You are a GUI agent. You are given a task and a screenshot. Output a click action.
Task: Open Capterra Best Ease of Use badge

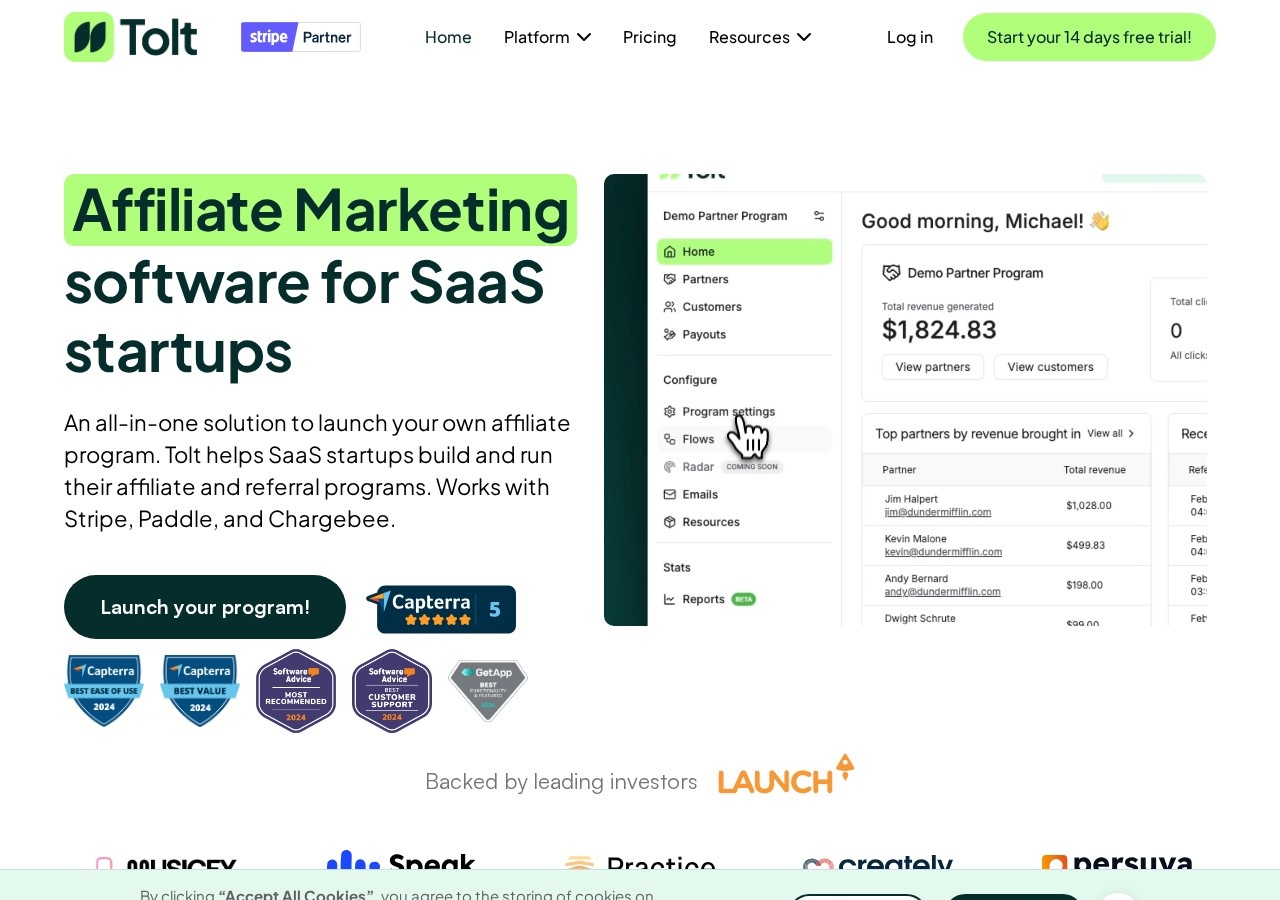pos(104,690)
